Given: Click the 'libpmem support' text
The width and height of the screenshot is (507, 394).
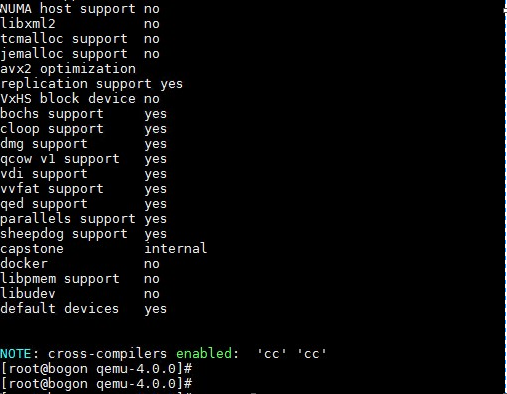Looking at the screenshot, I should (x=60, y=279).
